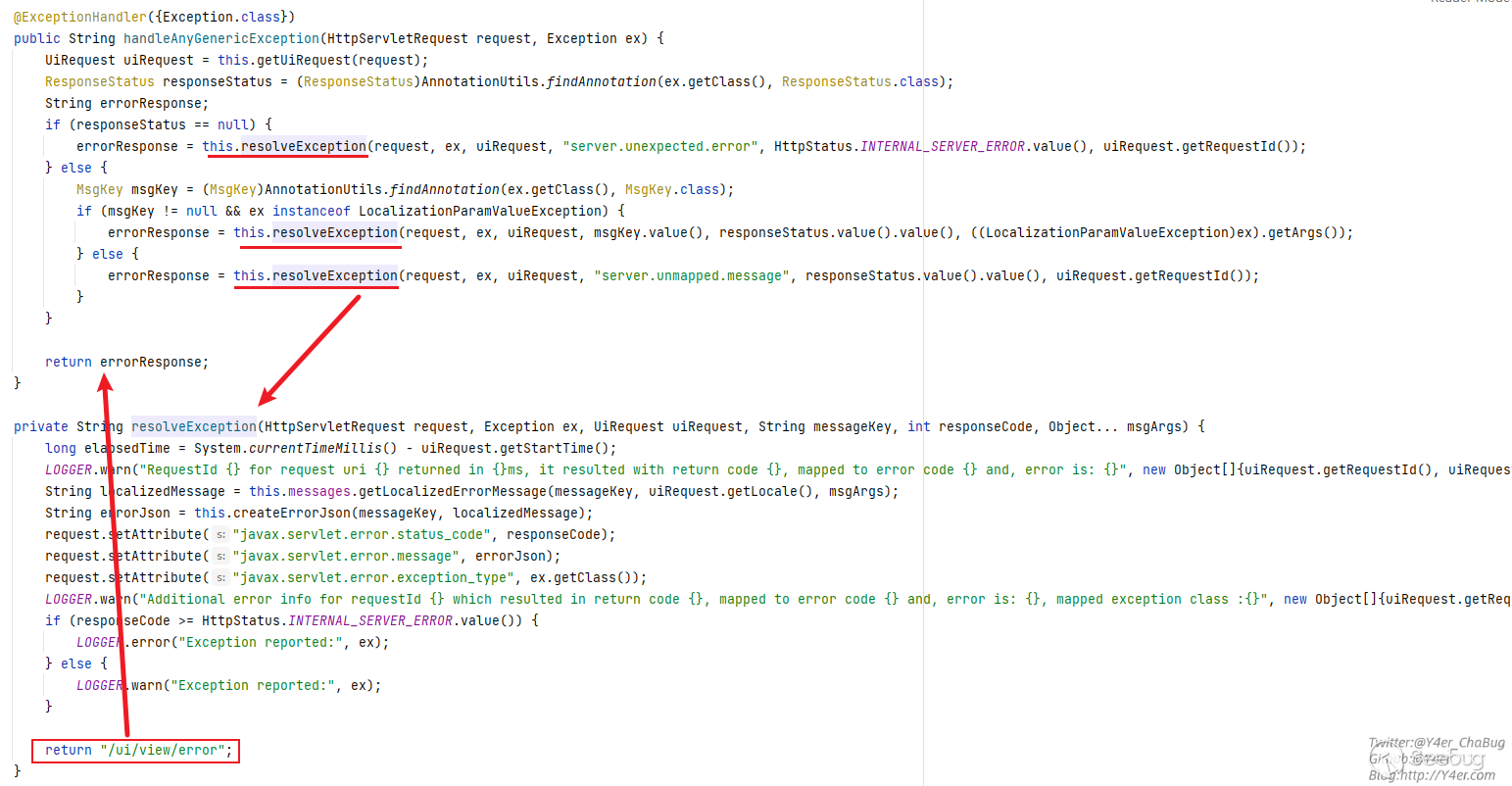Viewport: 1512px width, 786px height.
Task: Click resolveException call passing "server.unmapped.message"
Action: (335, 275)
